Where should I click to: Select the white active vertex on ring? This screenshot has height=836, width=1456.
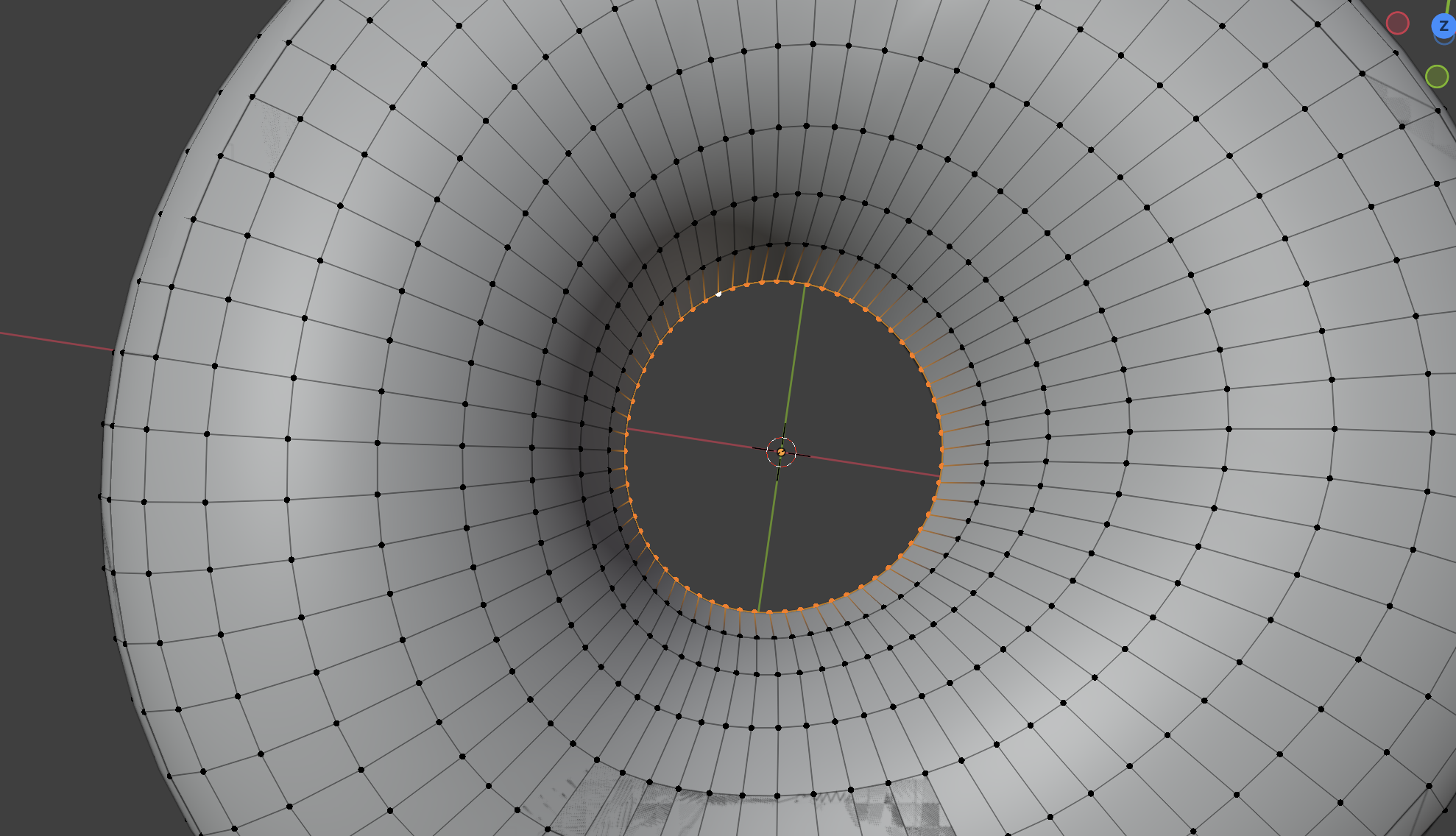[718, 294]
